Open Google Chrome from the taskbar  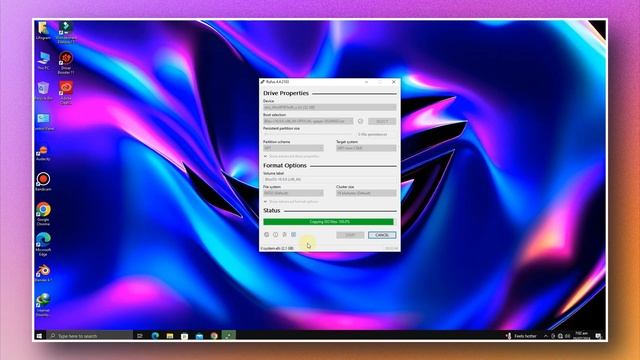(x=214, y=336)
